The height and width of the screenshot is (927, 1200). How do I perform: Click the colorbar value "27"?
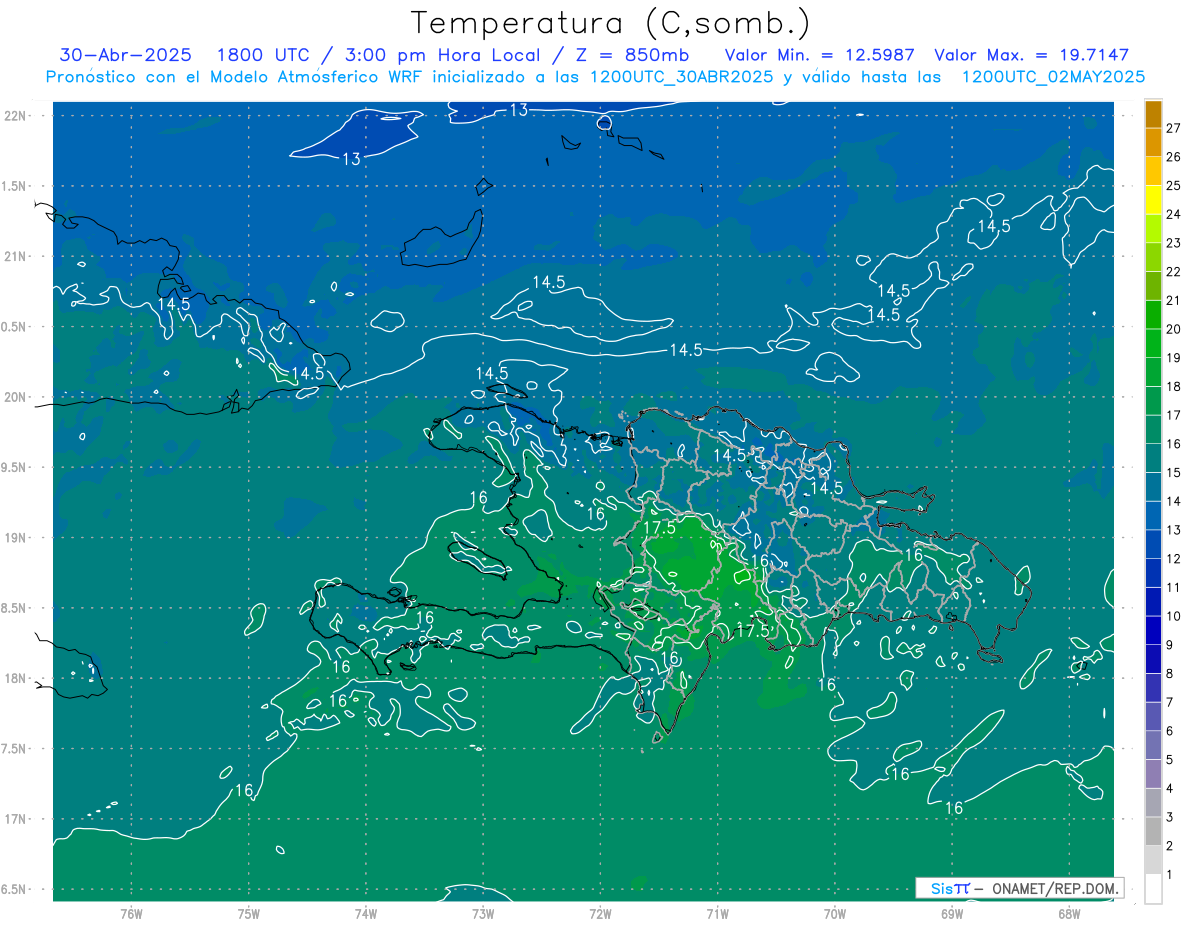pyautogui.click(x=1173, y=127)
